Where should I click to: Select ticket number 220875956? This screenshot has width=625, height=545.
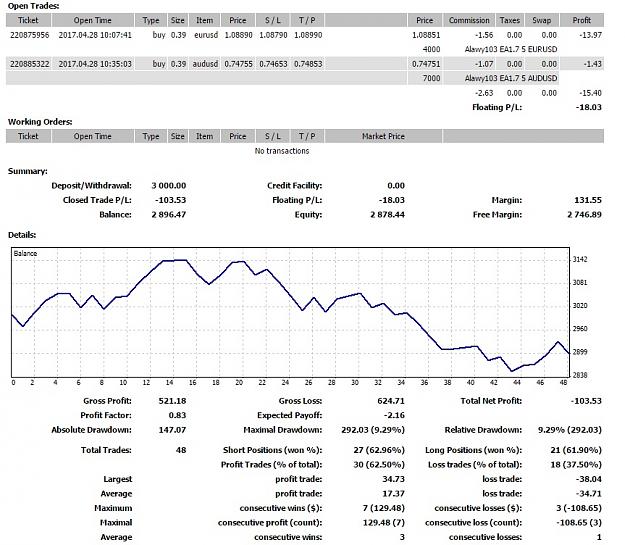click(29, 35)
